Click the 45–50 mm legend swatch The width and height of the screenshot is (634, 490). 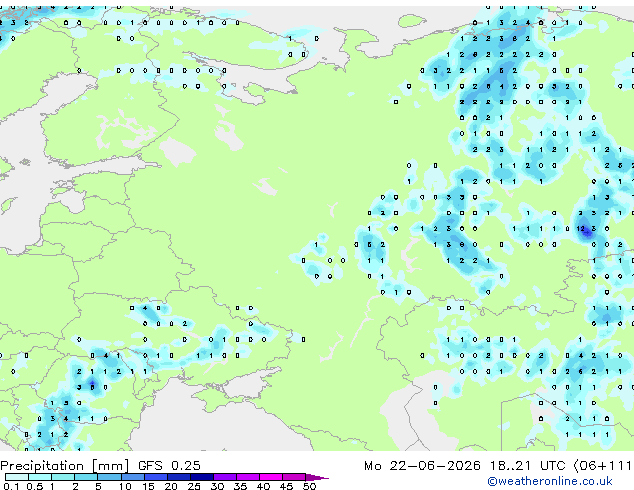(x=294, y=477)
